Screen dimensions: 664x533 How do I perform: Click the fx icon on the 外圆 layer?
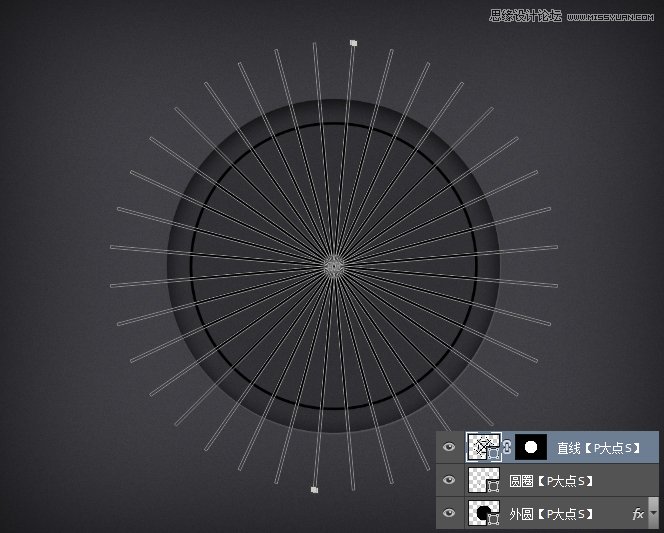[x=637, y=514]
